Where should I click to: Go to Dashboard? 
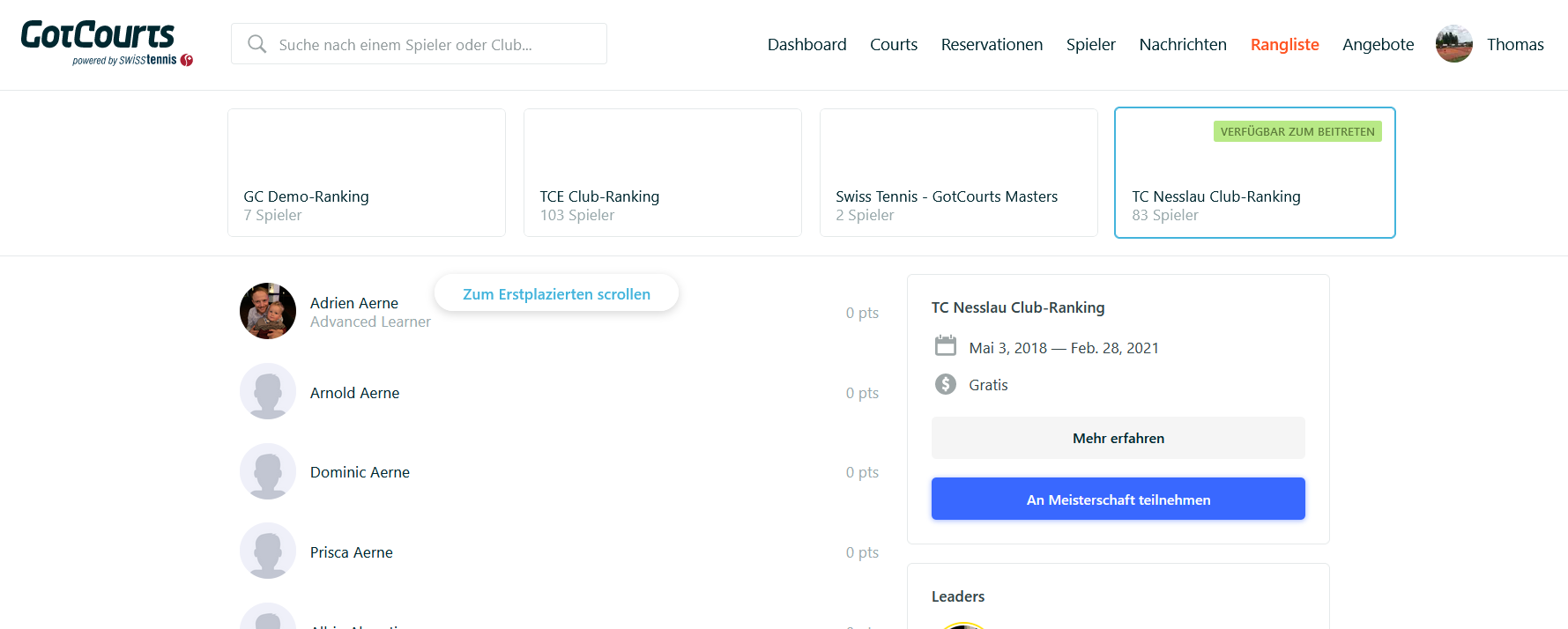pos(807,44)
